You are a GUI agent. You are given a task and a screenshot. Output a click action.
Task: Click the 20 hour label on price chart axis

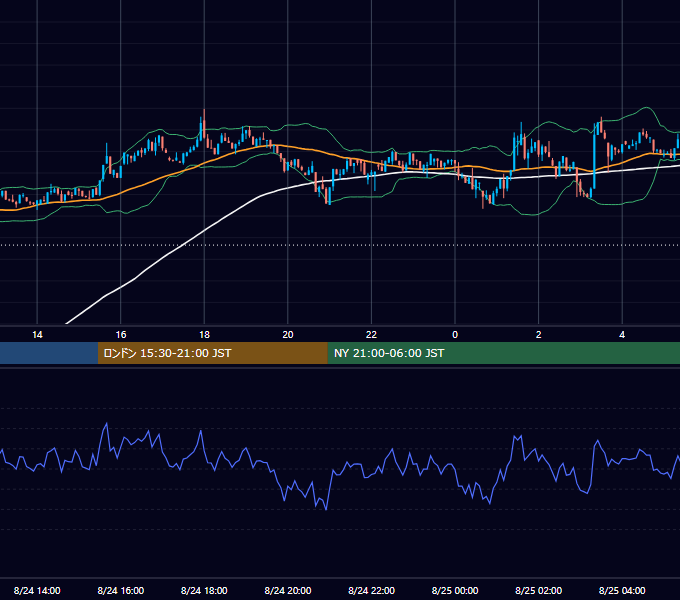click(x=288, y=335)
